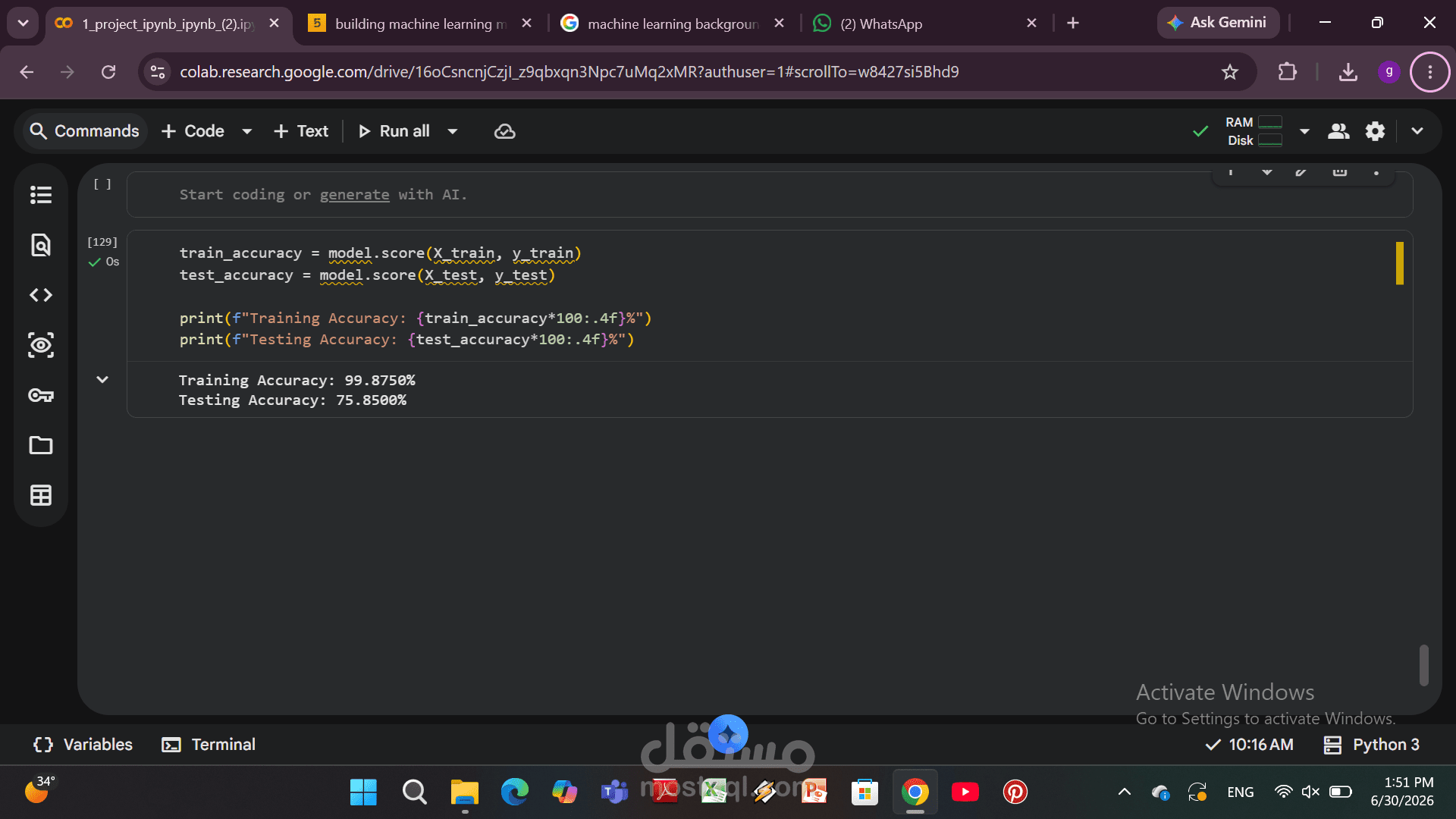Click the floating Gemini sparkle button
This screenshot has height=819, width=1456.
click(x=728, y=734)
